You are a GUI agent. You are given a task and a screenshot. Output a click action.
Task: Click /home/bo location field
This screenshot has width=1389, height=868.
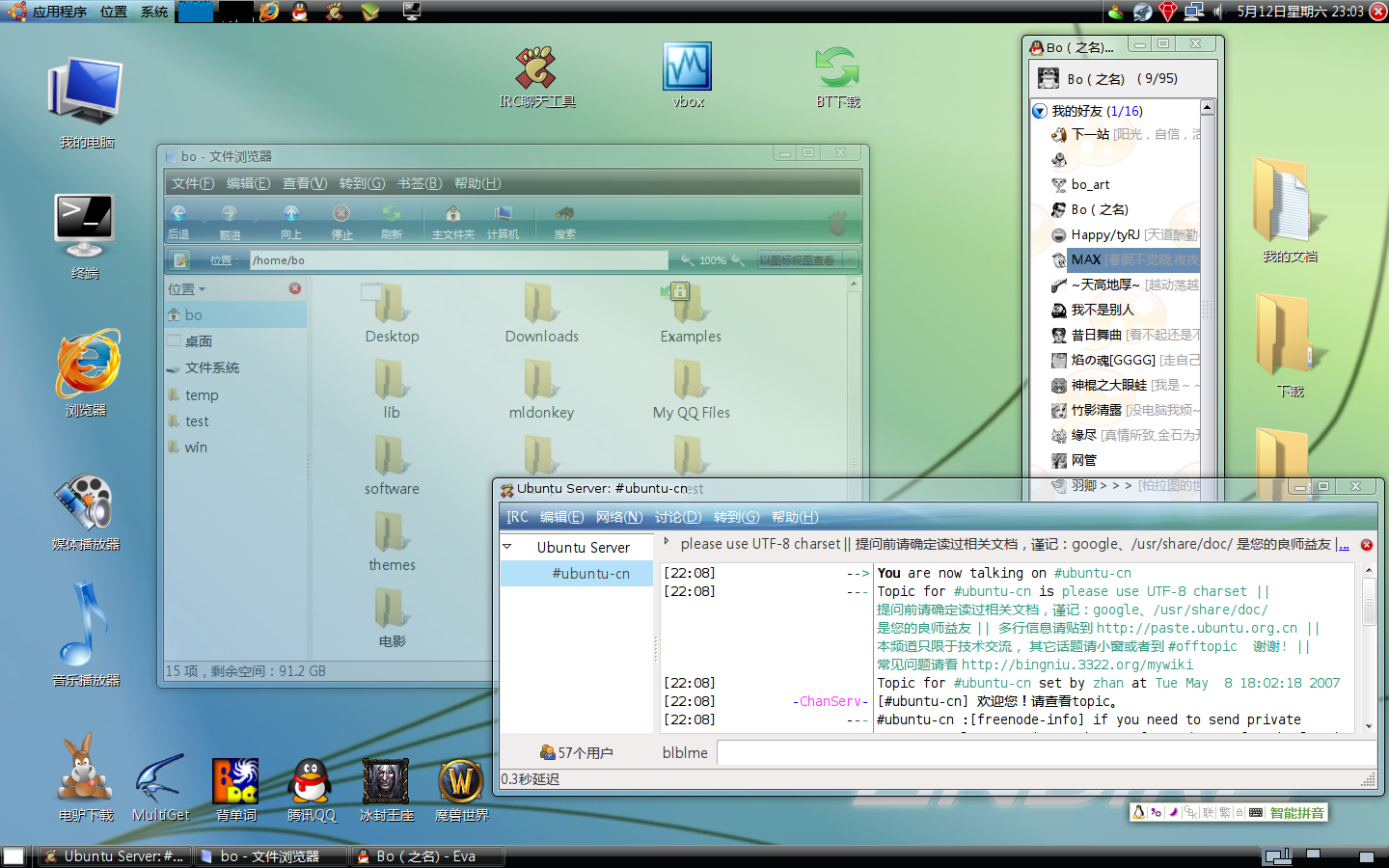[x=458, y=260]
